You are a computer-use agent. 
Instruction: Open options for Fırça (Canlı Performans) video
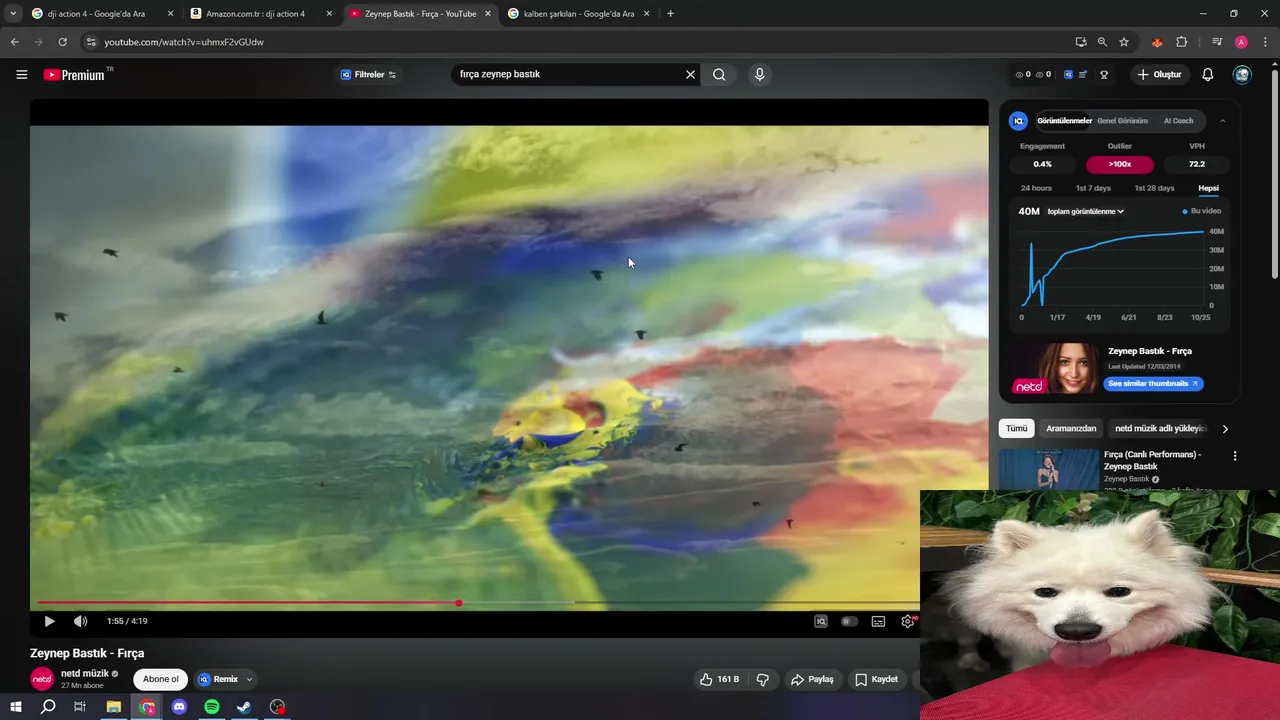click(1234, 456)
